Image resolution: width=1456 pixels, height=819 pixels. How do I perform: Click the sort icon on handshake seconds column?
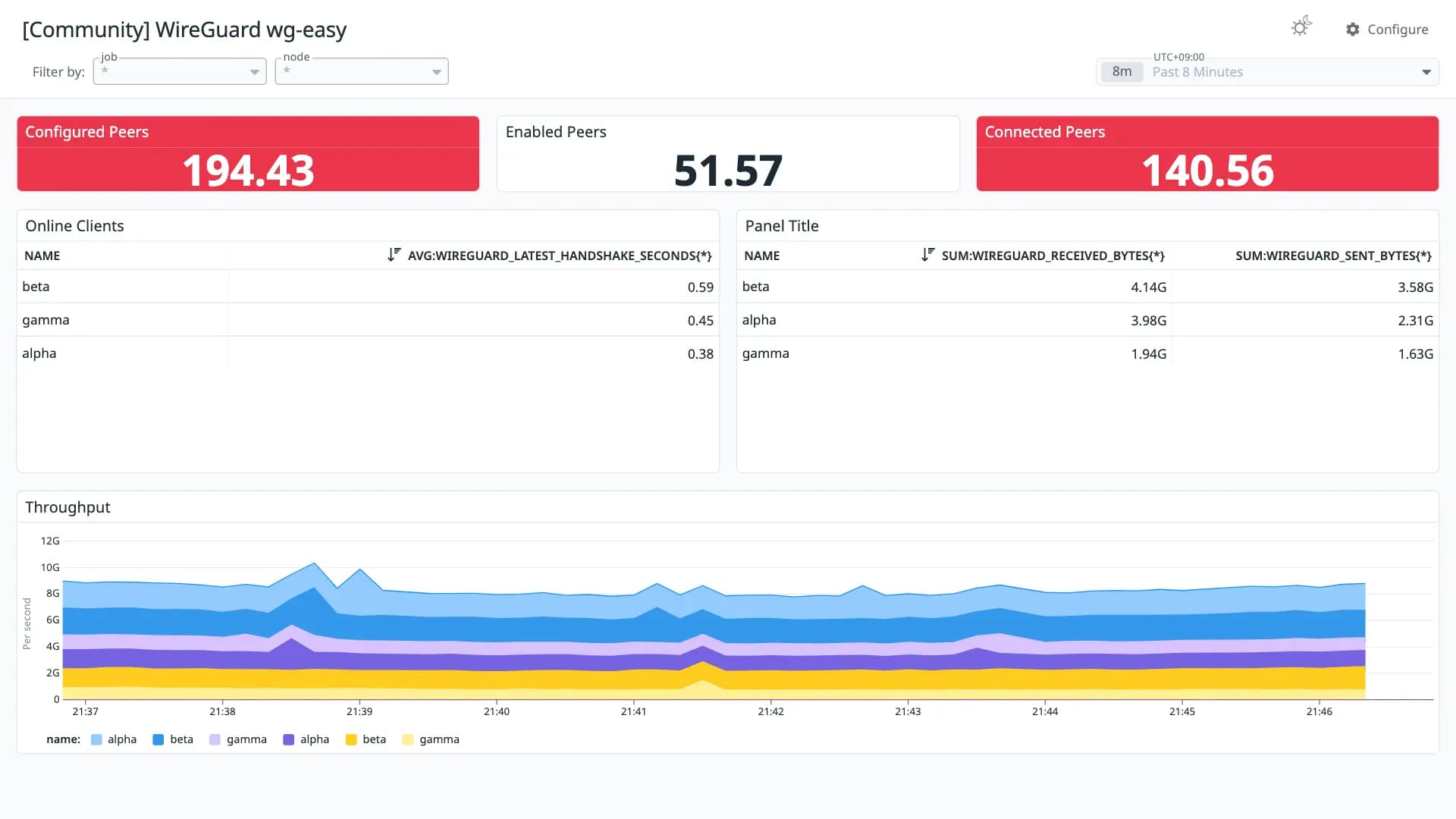point(394,255)
